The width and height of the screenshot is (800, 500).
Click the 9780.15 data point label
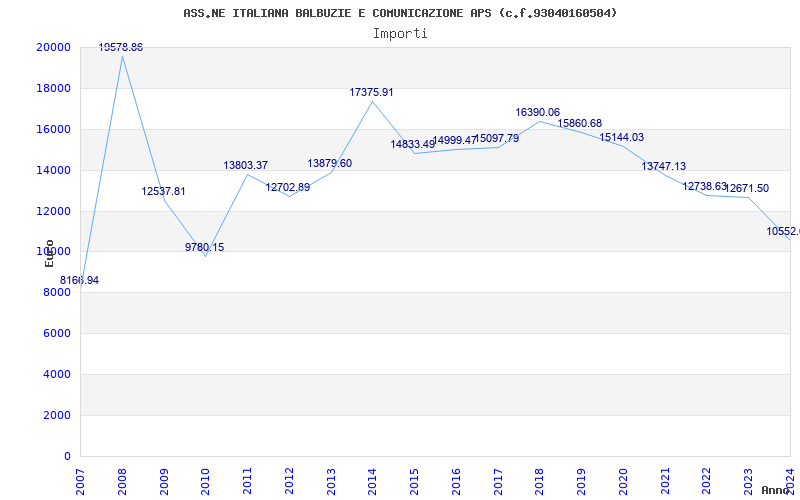coord(204,247)
